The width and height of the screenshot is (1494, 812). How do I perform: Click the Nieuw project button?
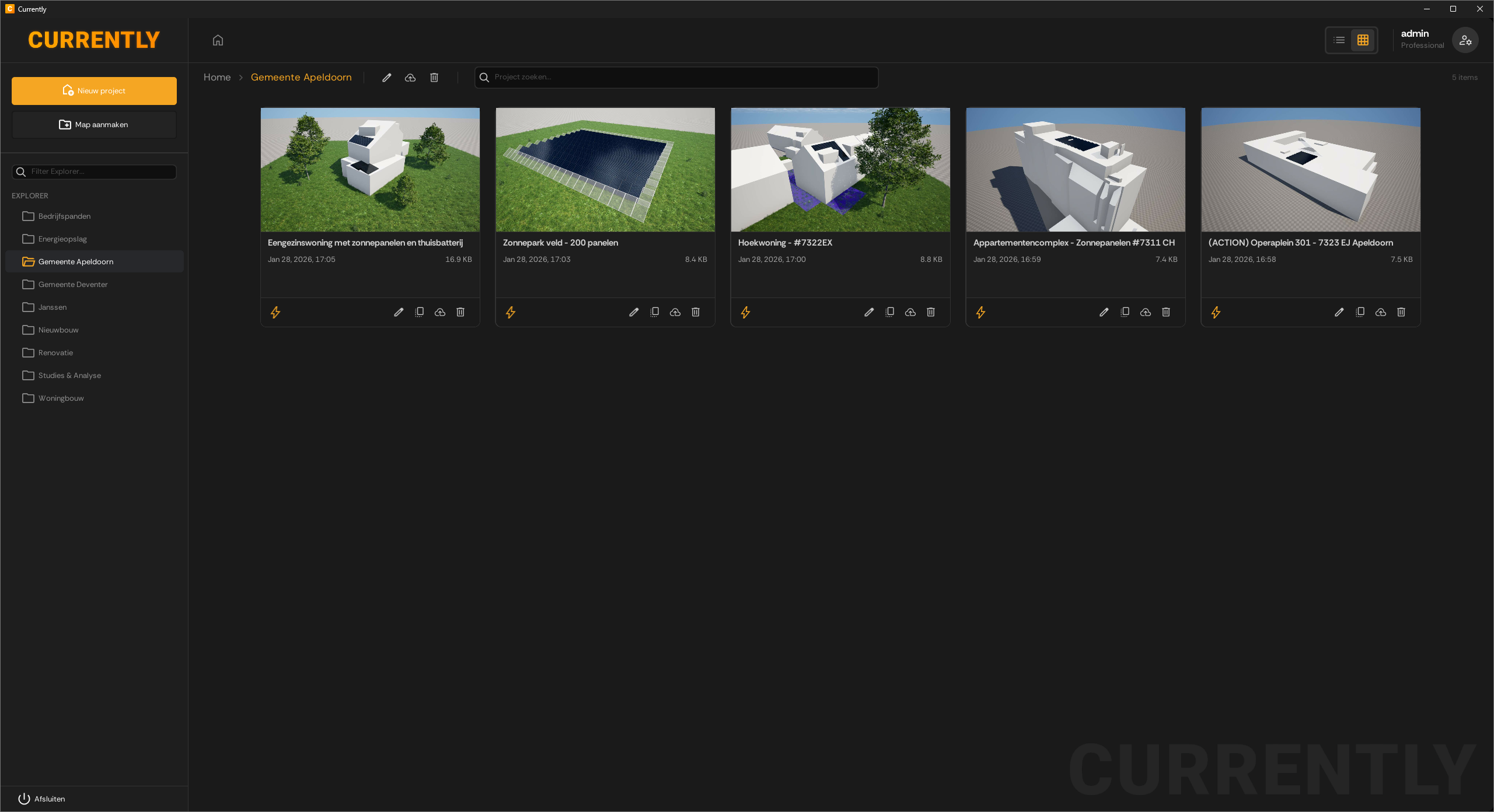pyautogui.click(x=93, y=90)
